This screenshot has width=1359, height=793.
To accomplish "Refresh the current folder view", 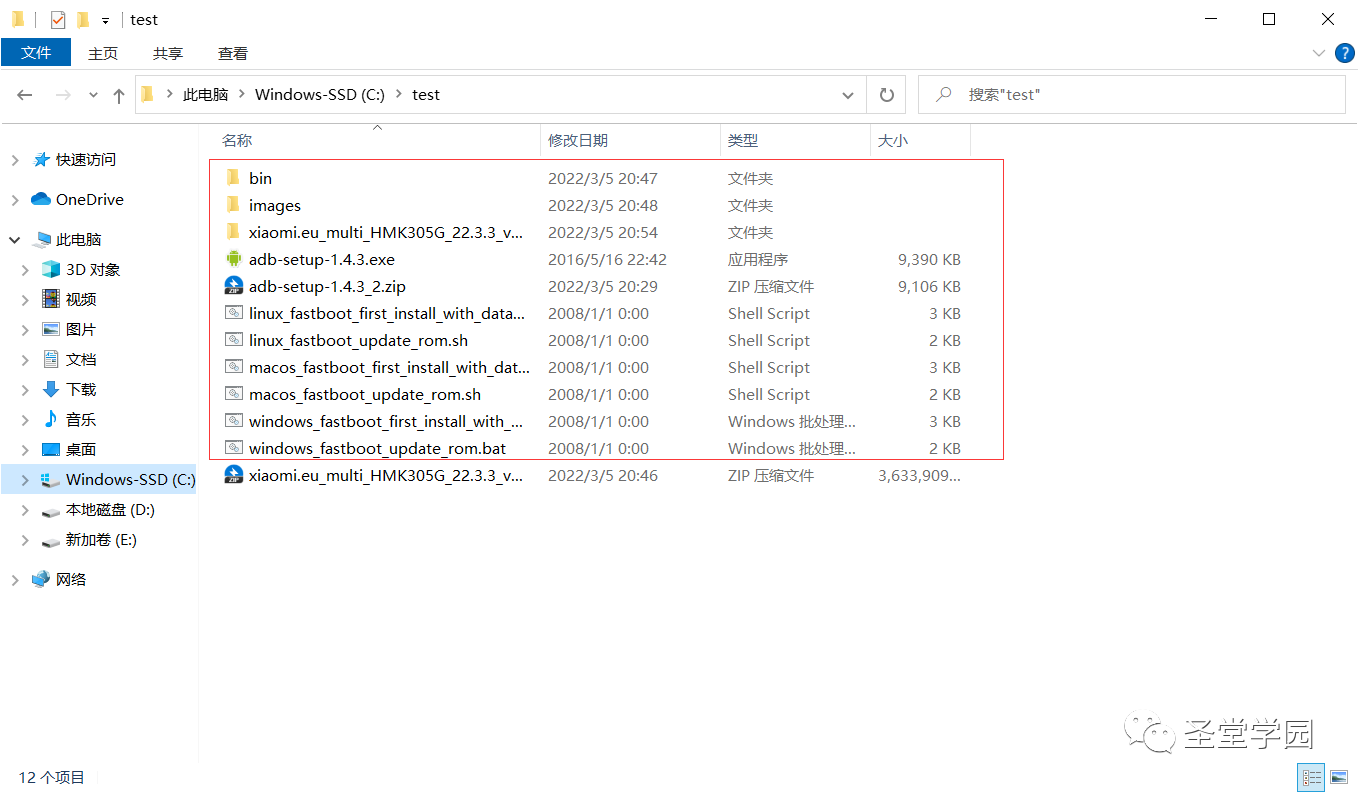I will [x=886, y=95].
